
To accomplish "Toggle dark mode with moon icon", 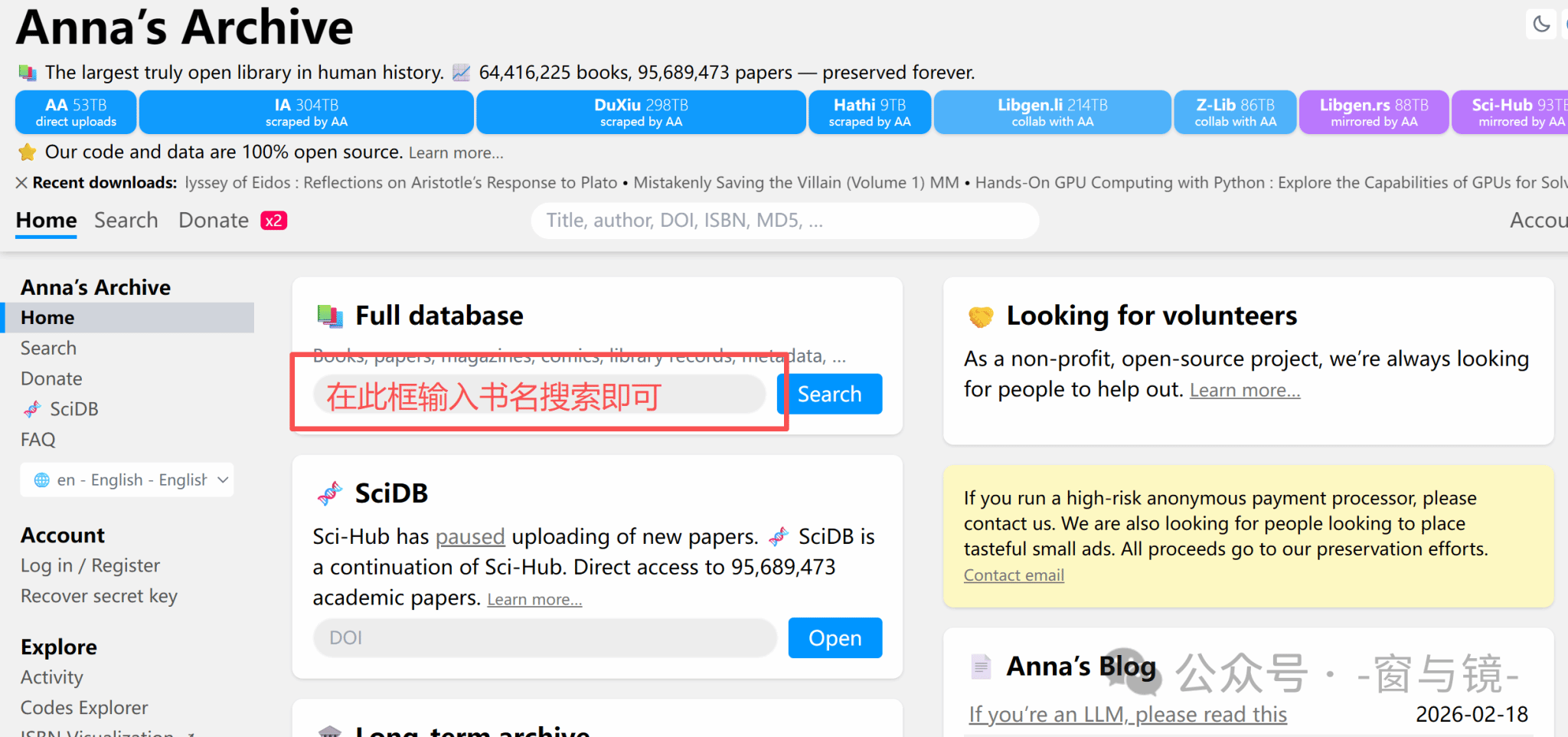I will click(x=1541, y=24).
